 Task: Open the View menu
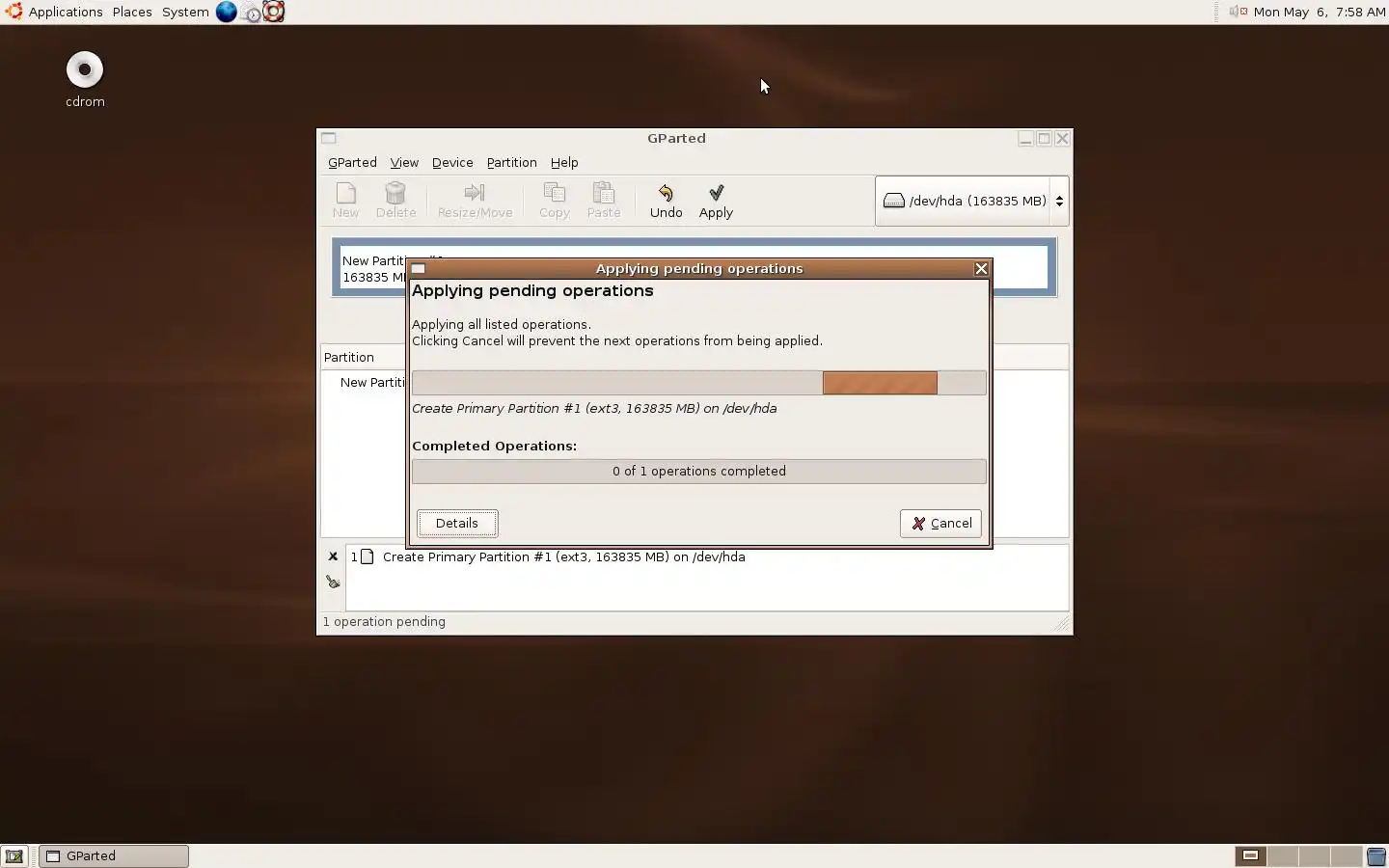[x=404, y=163]
